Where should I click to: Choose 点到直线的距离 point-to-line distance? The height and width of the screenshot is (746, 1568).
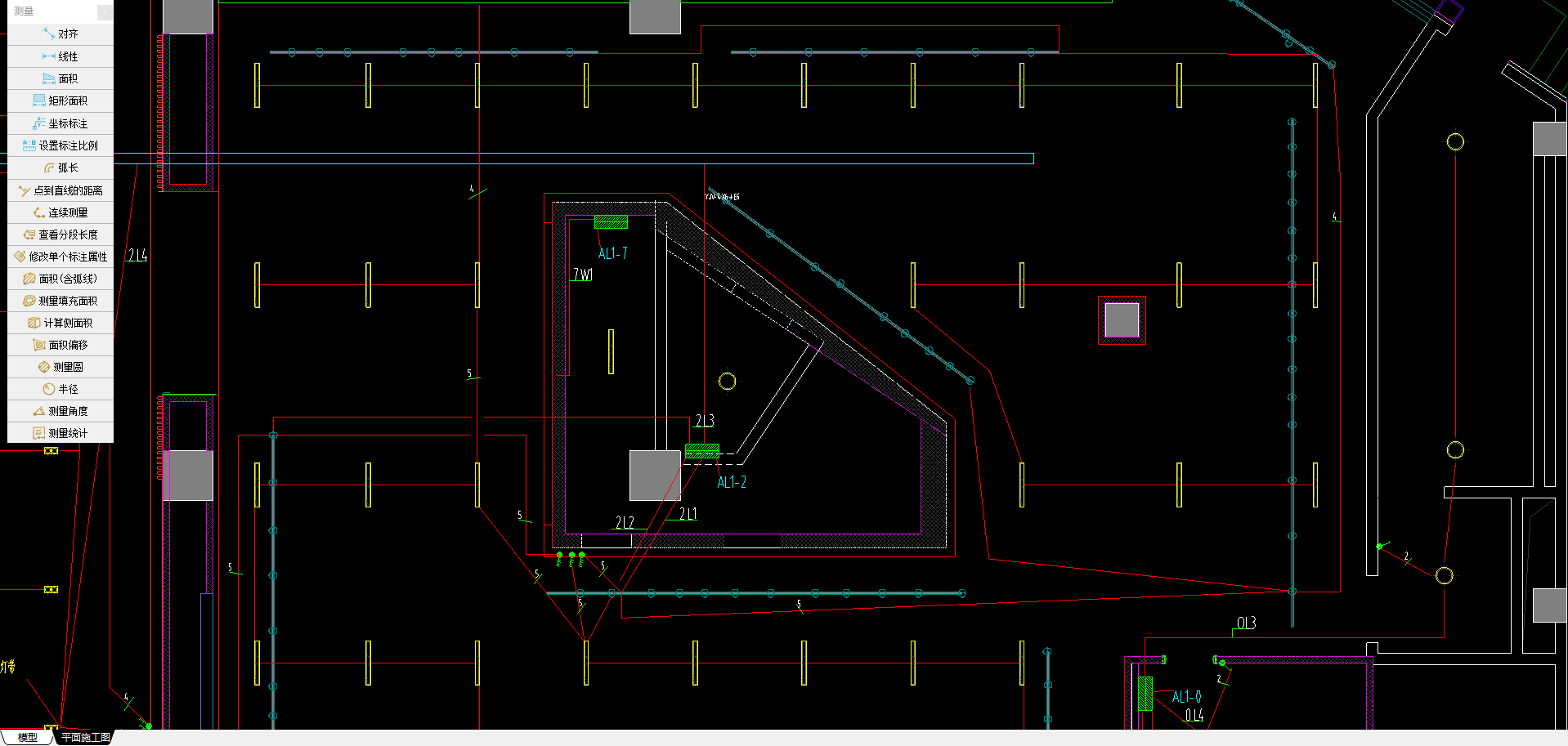point(60,190)
